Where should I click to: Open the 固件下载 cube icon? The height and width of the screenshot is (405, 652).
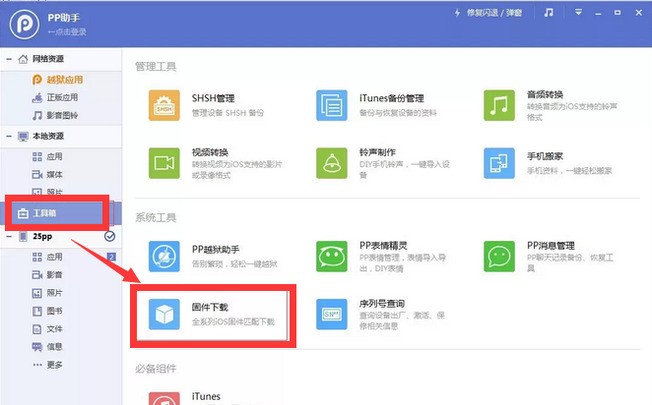[x=164, y=314]
